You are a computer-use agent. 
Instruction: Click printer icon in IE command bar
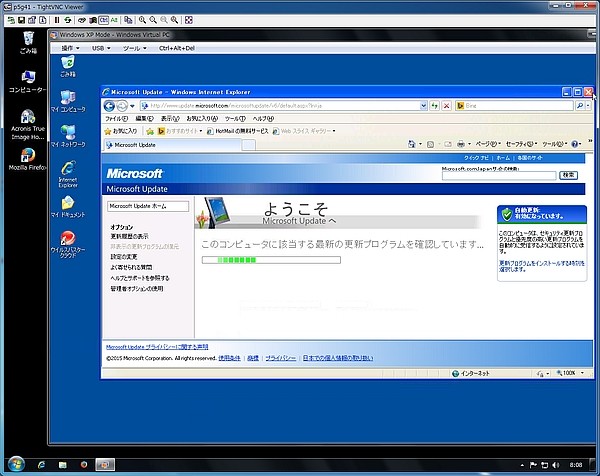(461, 144)
